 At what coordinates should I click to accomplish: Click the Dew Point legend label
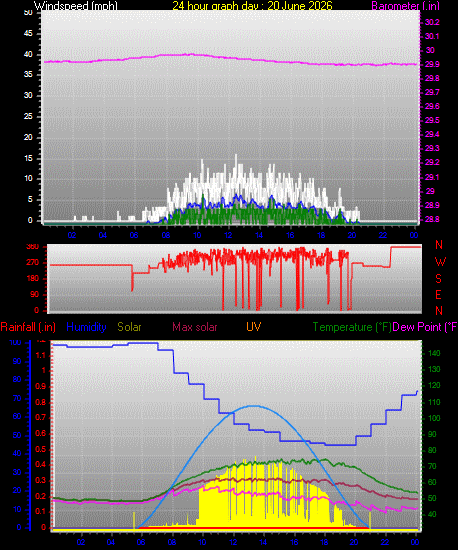coord(425,327)
